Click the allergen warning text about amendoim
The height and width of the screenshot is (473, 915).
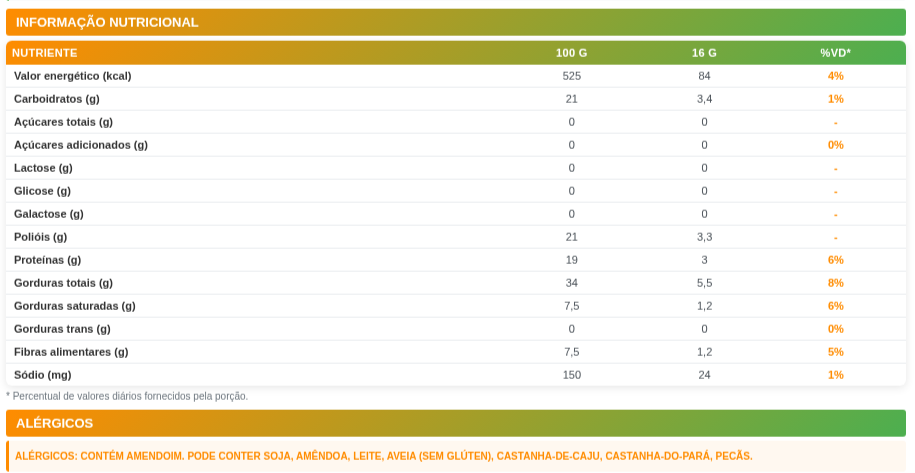[x=383, y=456]
